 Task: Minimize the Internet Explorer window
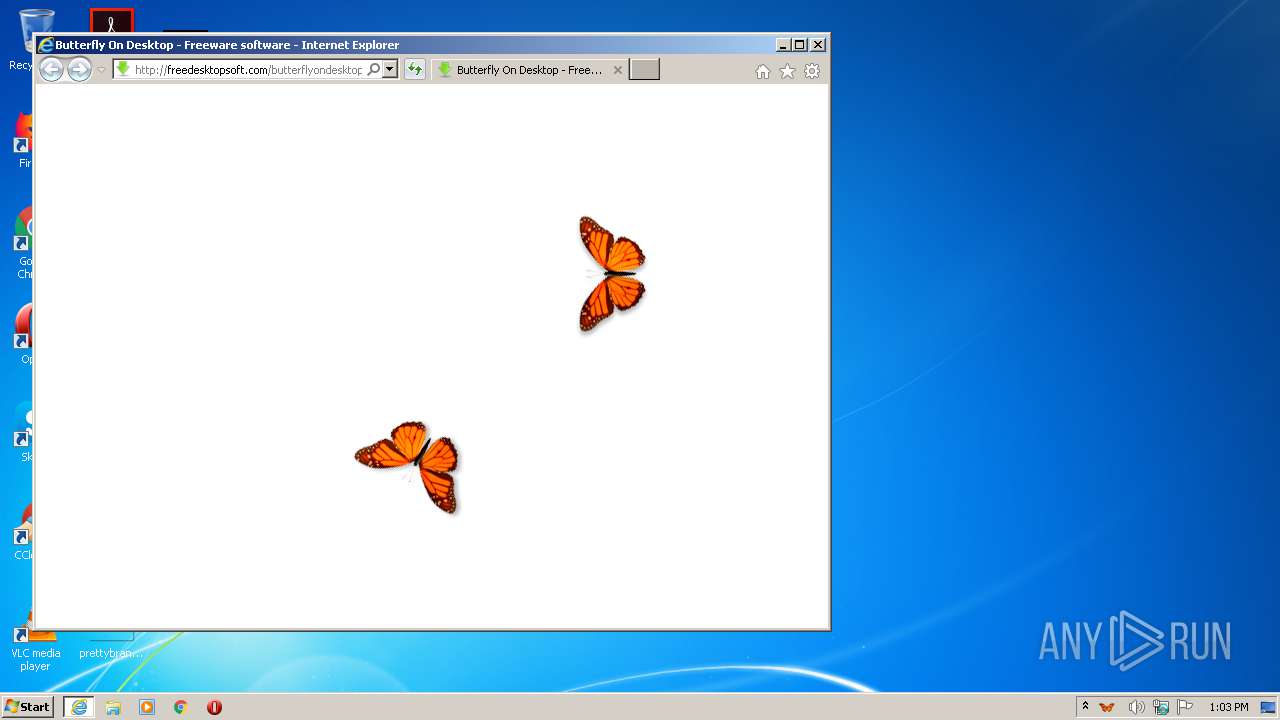click(x=783, y=45)
